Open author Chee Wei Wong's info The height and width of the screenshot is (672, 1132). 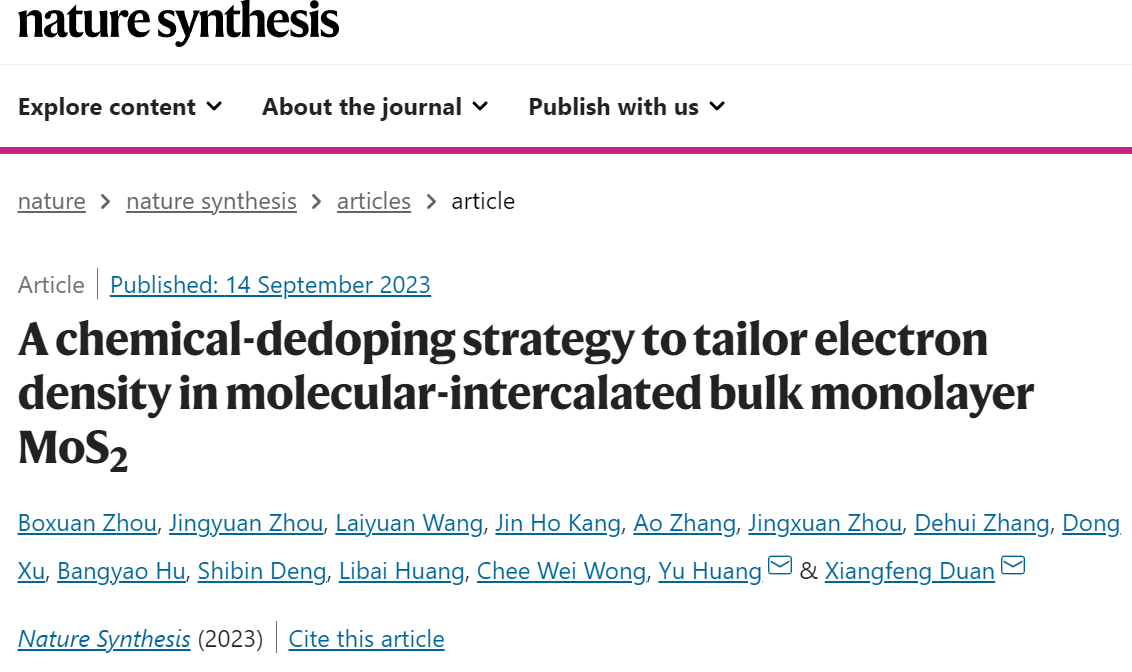562,571
